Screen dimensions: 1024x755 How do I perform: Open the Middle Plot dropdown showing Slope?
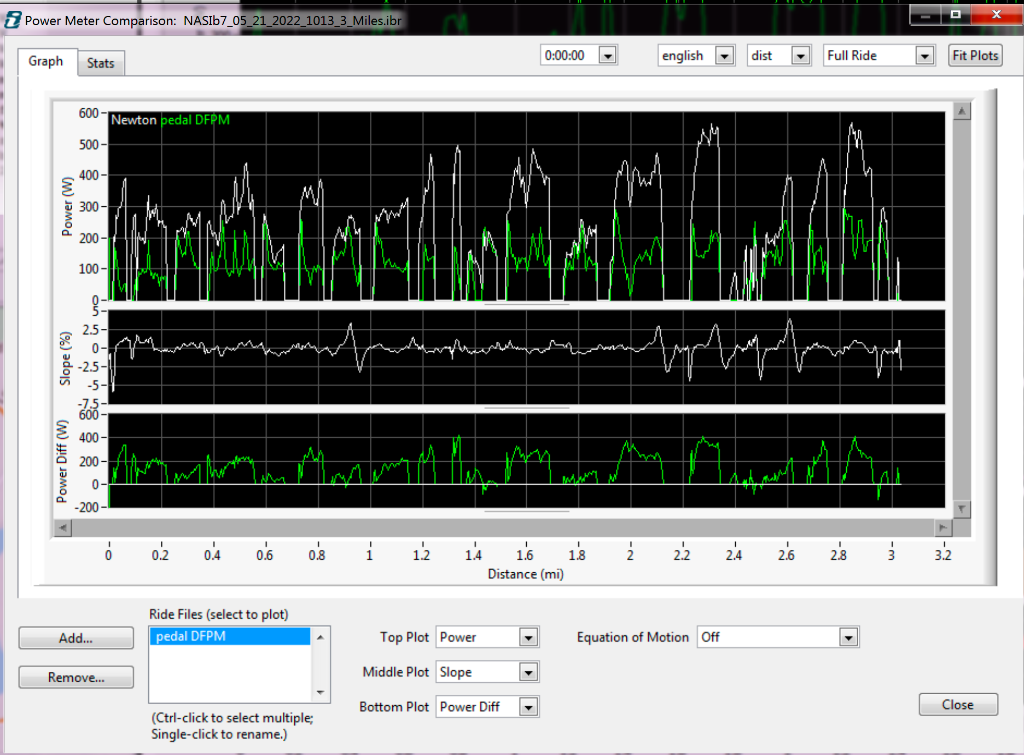(528, 671)
